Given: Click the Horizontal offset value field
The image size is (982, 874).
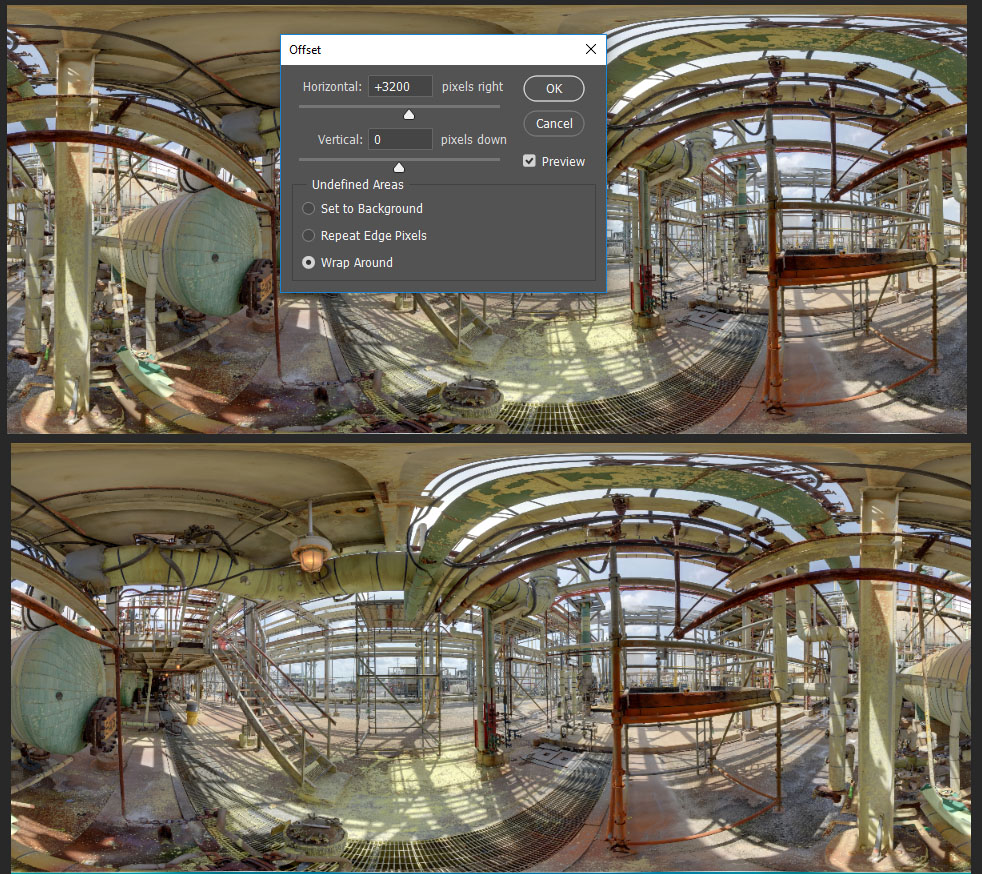Looking at the screenshot, I should coord(400,87).
